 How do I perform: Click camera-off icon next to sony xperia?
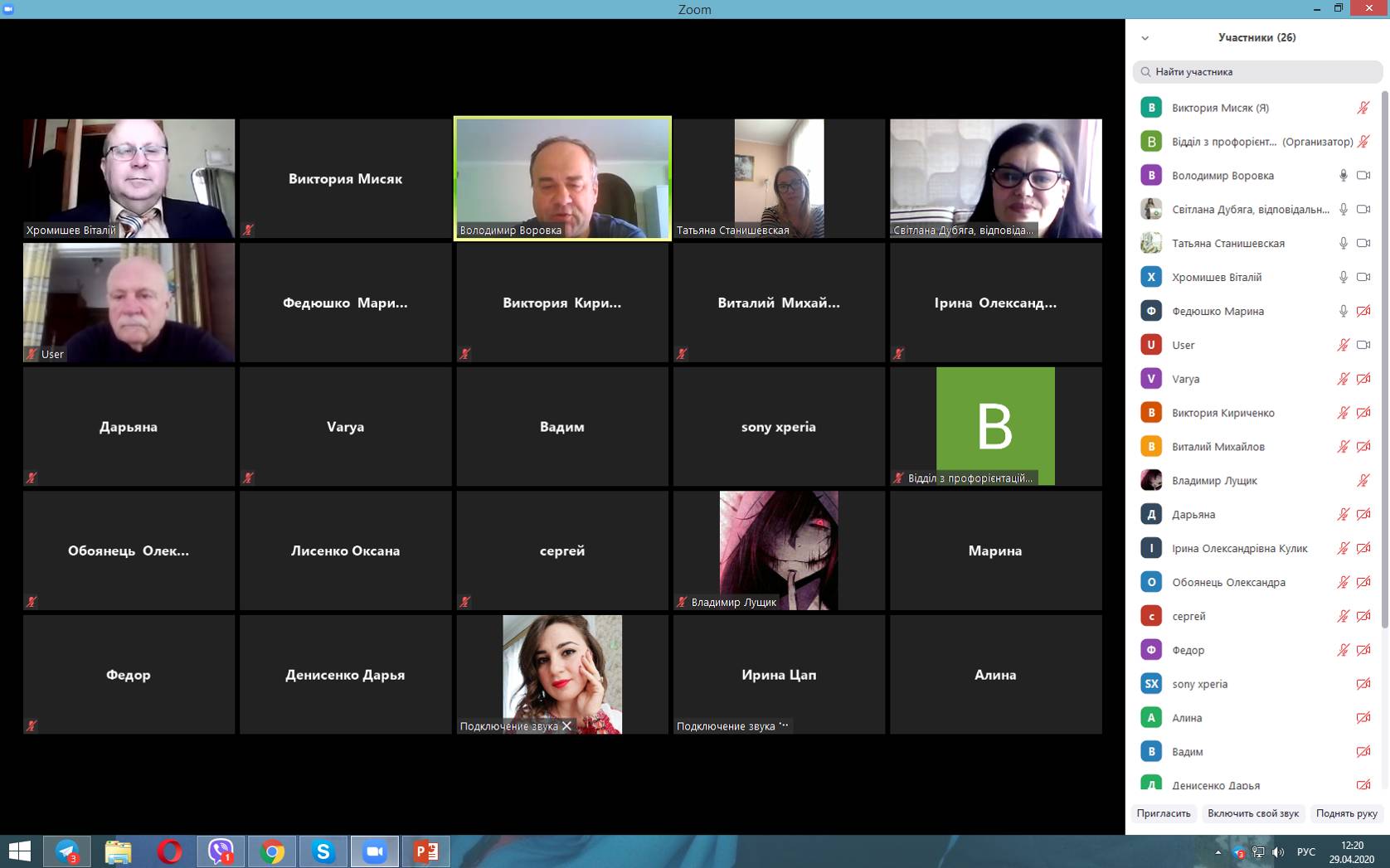[x=1363, y=684]
